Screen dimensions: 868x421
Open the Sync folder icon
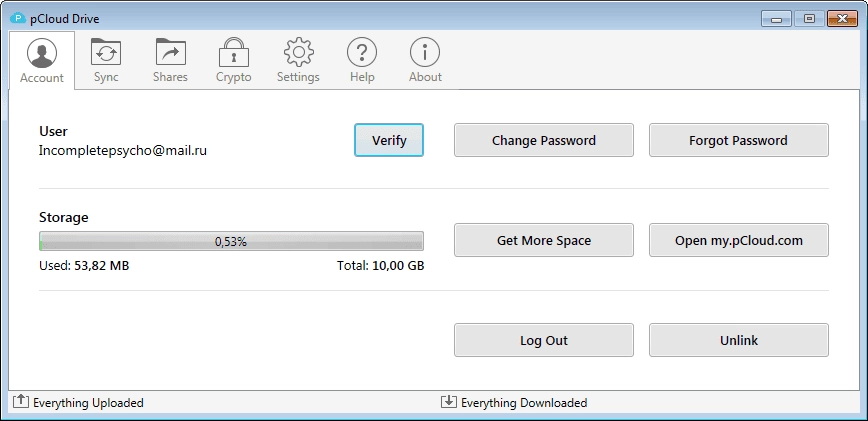(106, 52)
